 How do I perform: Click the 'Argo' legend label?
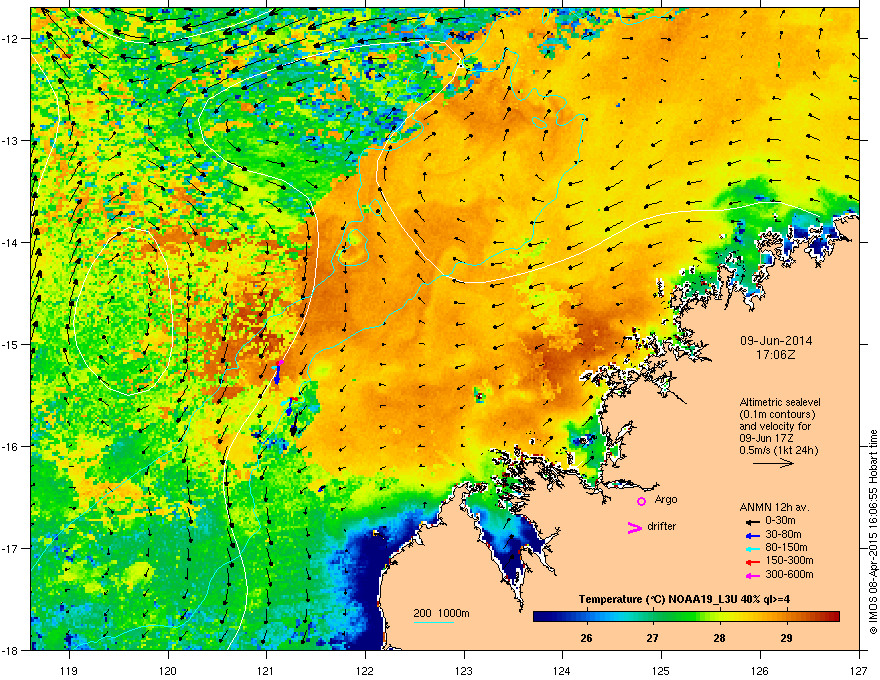[666, 499]
